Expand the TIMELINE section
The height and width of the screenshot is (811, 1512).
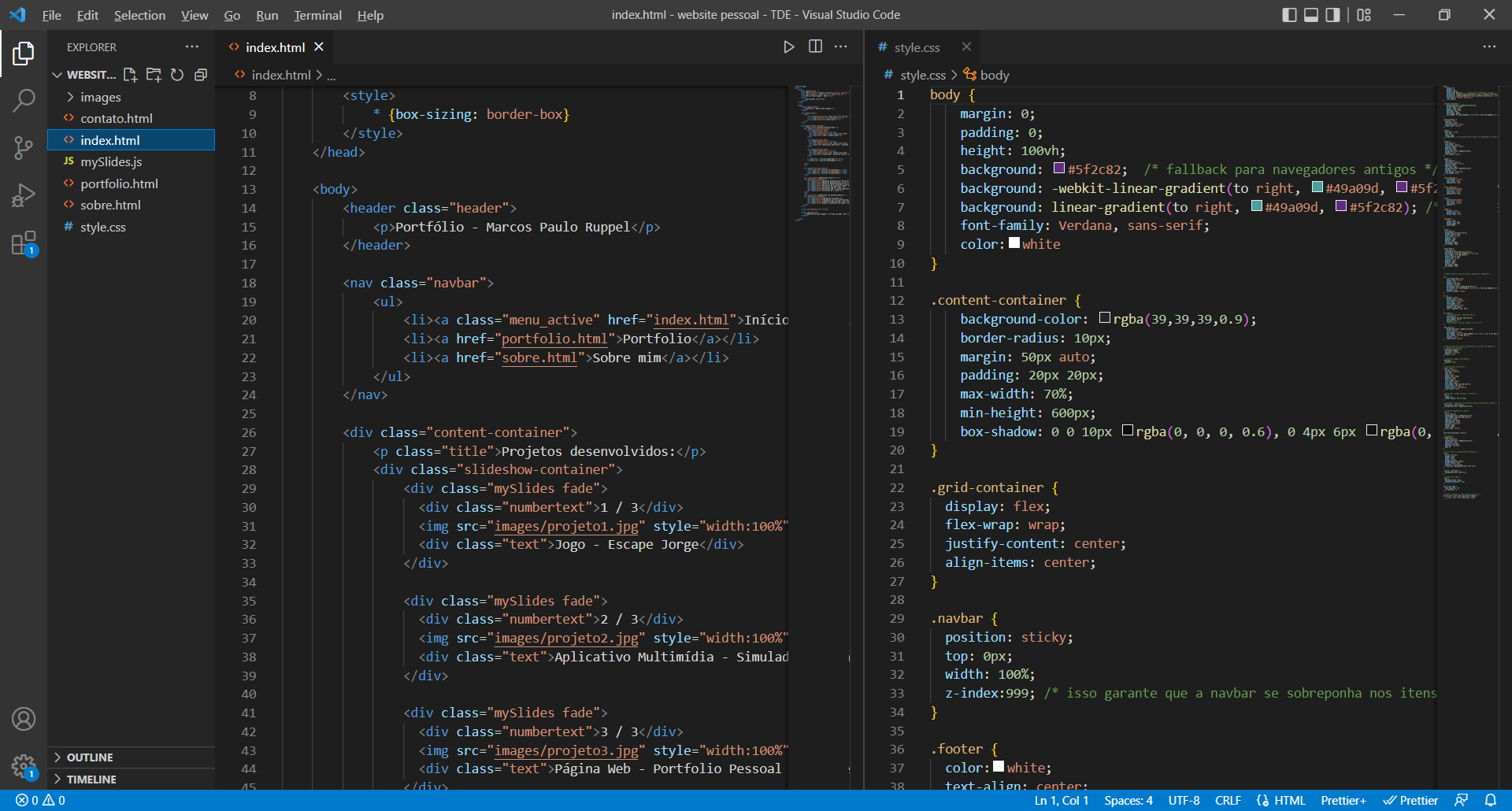91,780
